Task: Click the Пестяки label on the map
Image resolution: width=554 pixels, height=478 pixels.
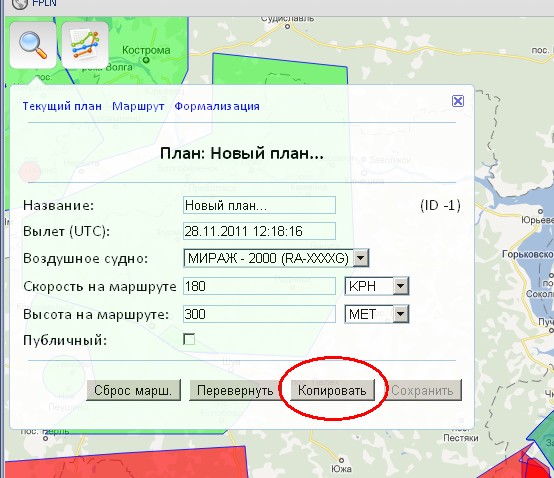Action: 461,438
